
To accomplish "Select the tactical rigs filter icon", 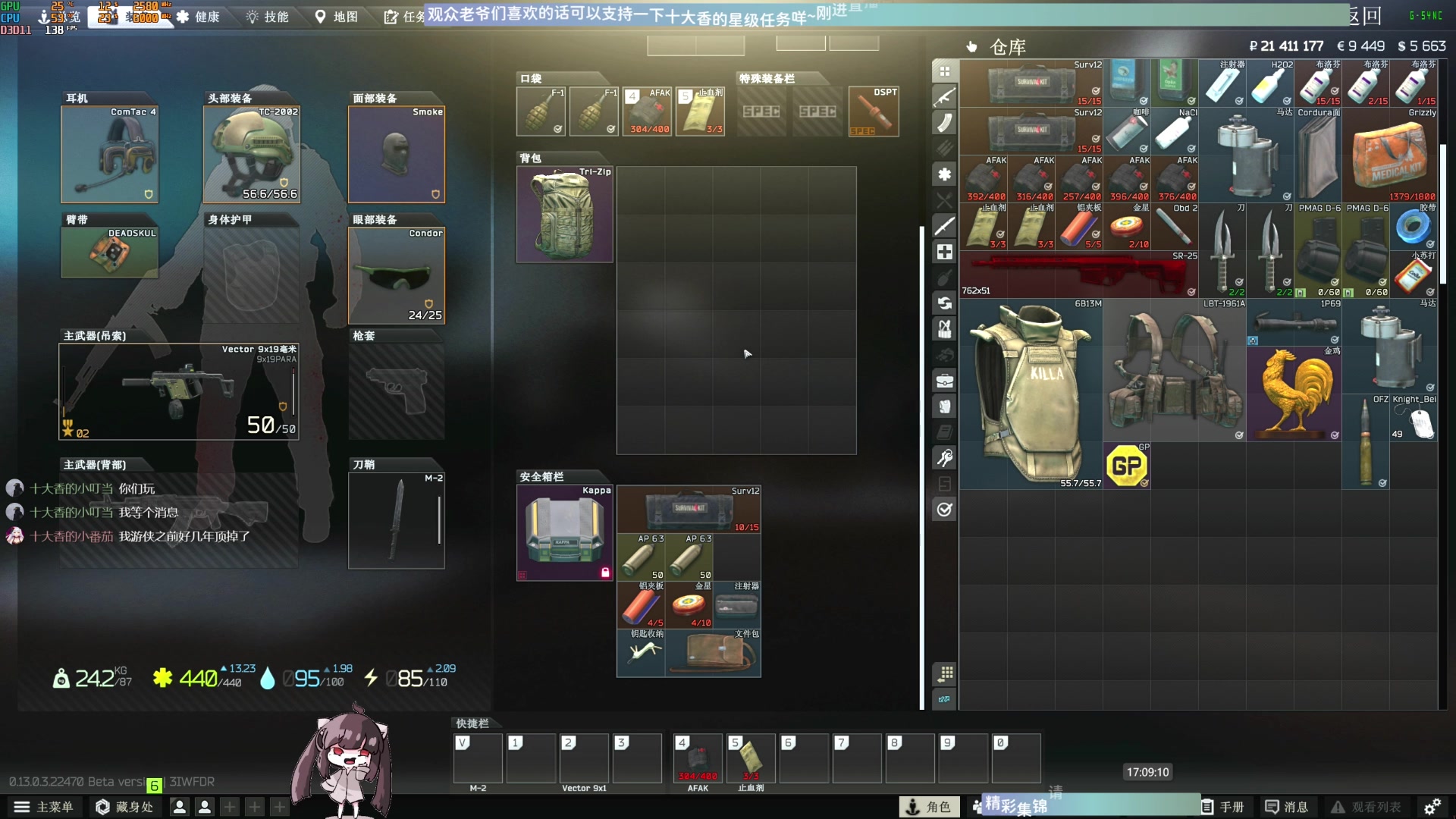I will 944,329.
